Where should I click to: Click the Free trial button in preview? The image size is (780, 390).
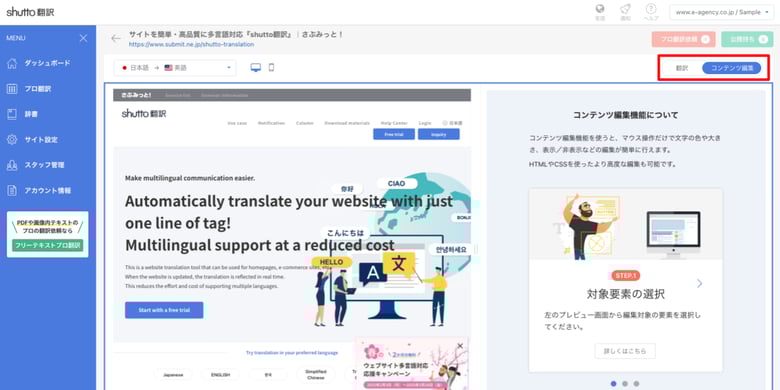coord(394,134)
